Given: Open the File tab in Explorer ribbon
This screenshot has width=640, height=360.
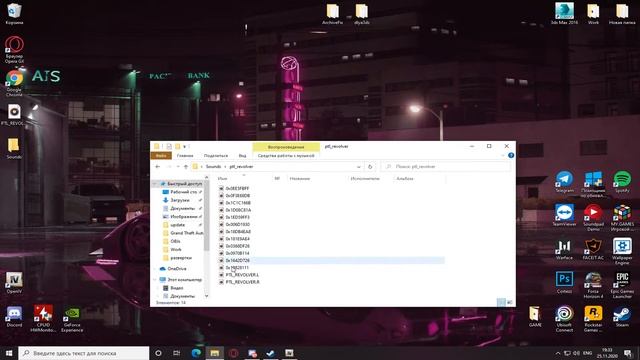Looking at the screenshot, I should pos(161,156).
